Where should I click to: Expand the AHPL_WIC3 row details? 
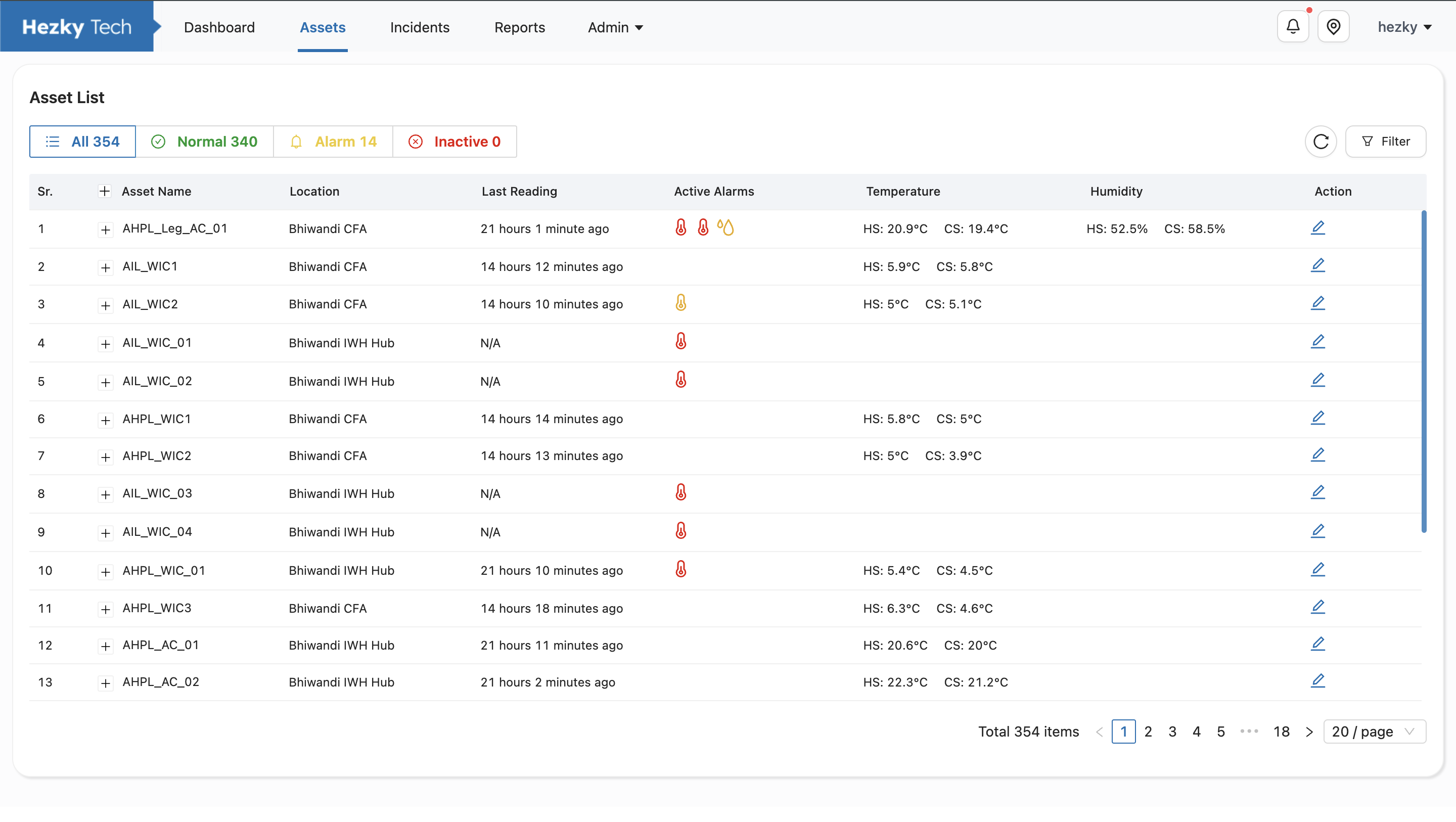[x=105, y=609]
